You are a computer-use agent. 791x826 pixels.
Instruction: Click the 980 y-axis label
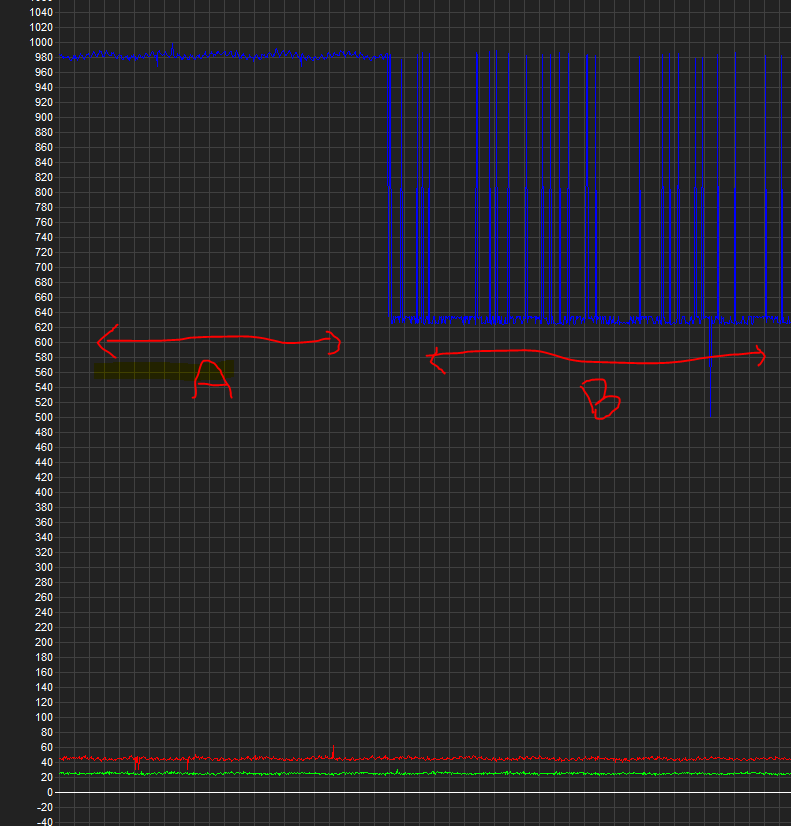(44, 57)
